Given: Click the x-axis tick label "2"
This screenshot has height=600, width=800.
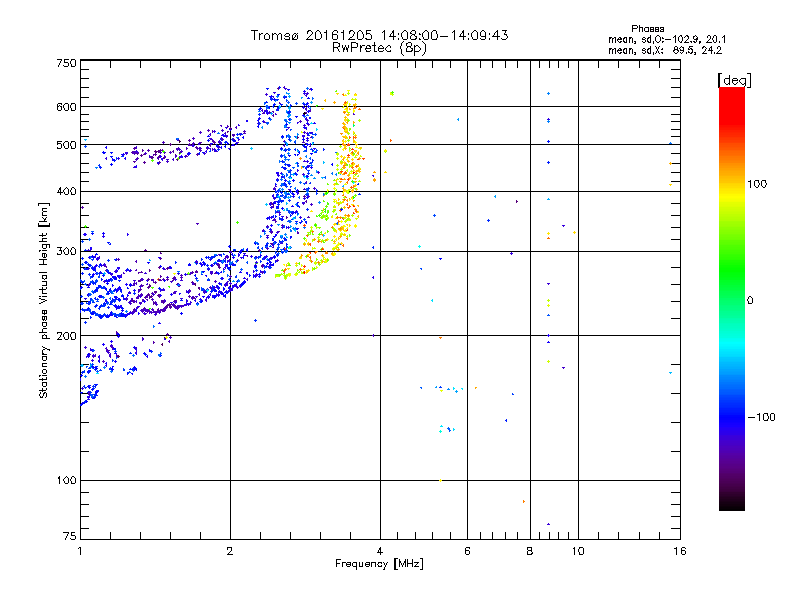Looking at the screenshot, I should click(230, 551).
